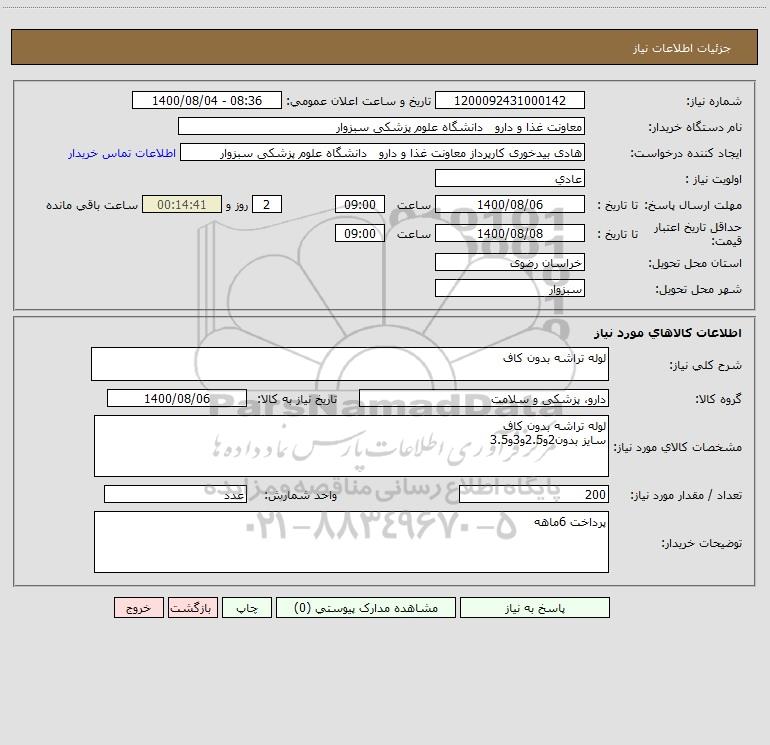Click the اولویت نیاز field عادی
The image size is (770, 745).
tap(510, 178)
